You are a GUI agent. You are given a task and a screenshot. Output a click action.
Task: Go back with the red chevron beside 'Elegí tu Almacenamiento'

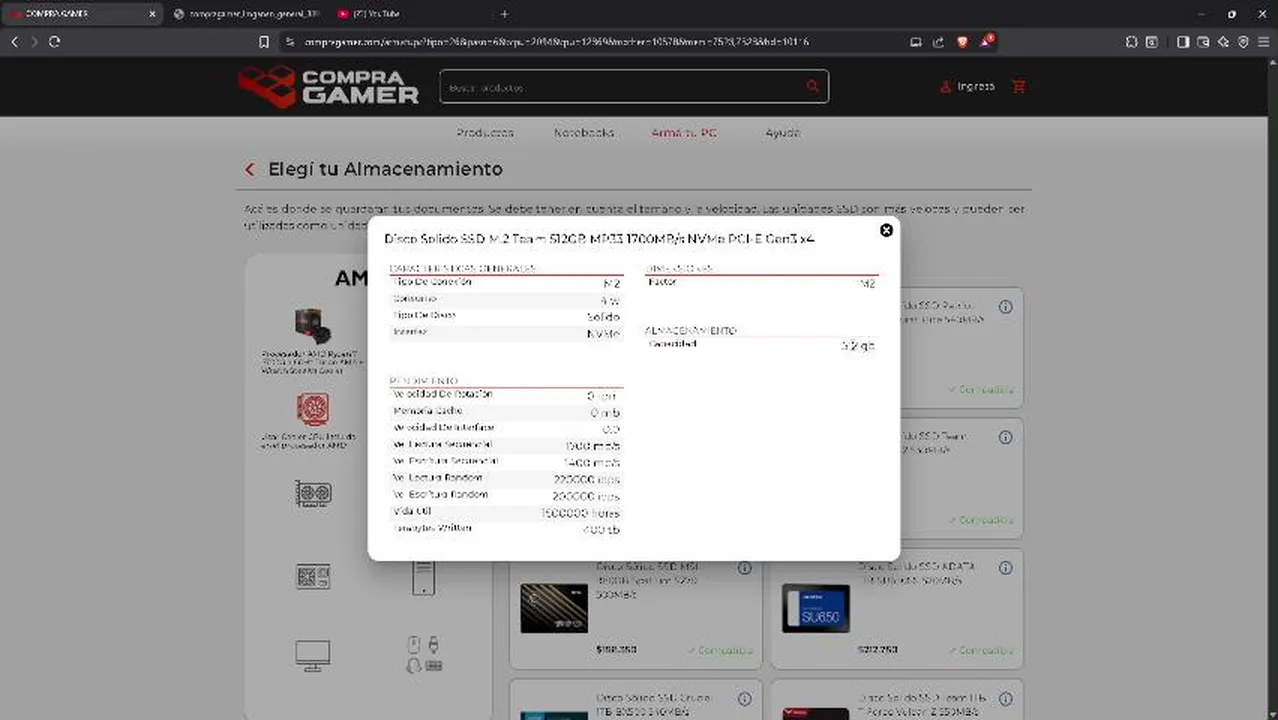(x=249, y=170)
